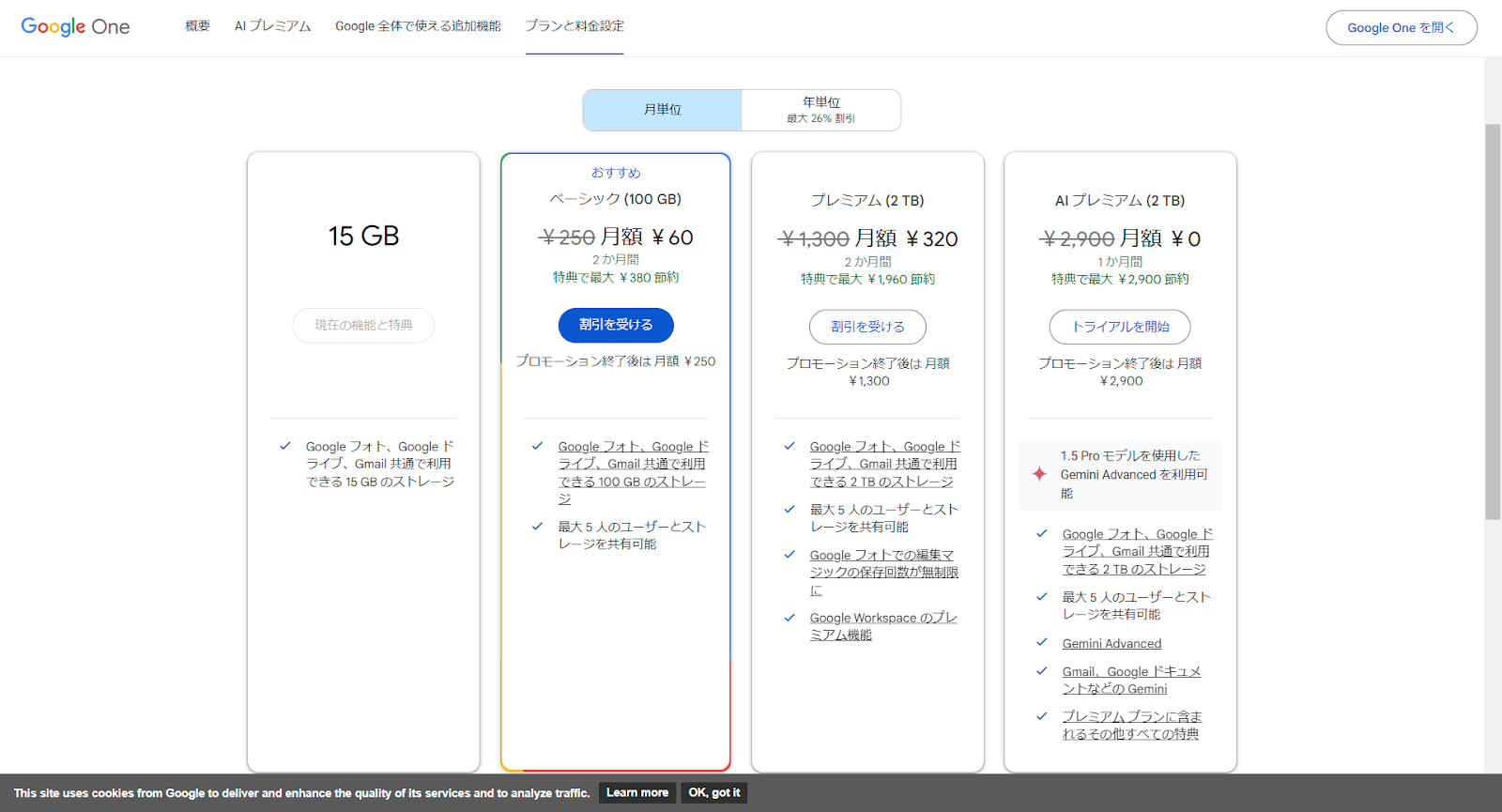Click the 月額 ¥60 price text
This screenshot has height=812, width=1502.
pyautogui.click(x=647, y=237)
